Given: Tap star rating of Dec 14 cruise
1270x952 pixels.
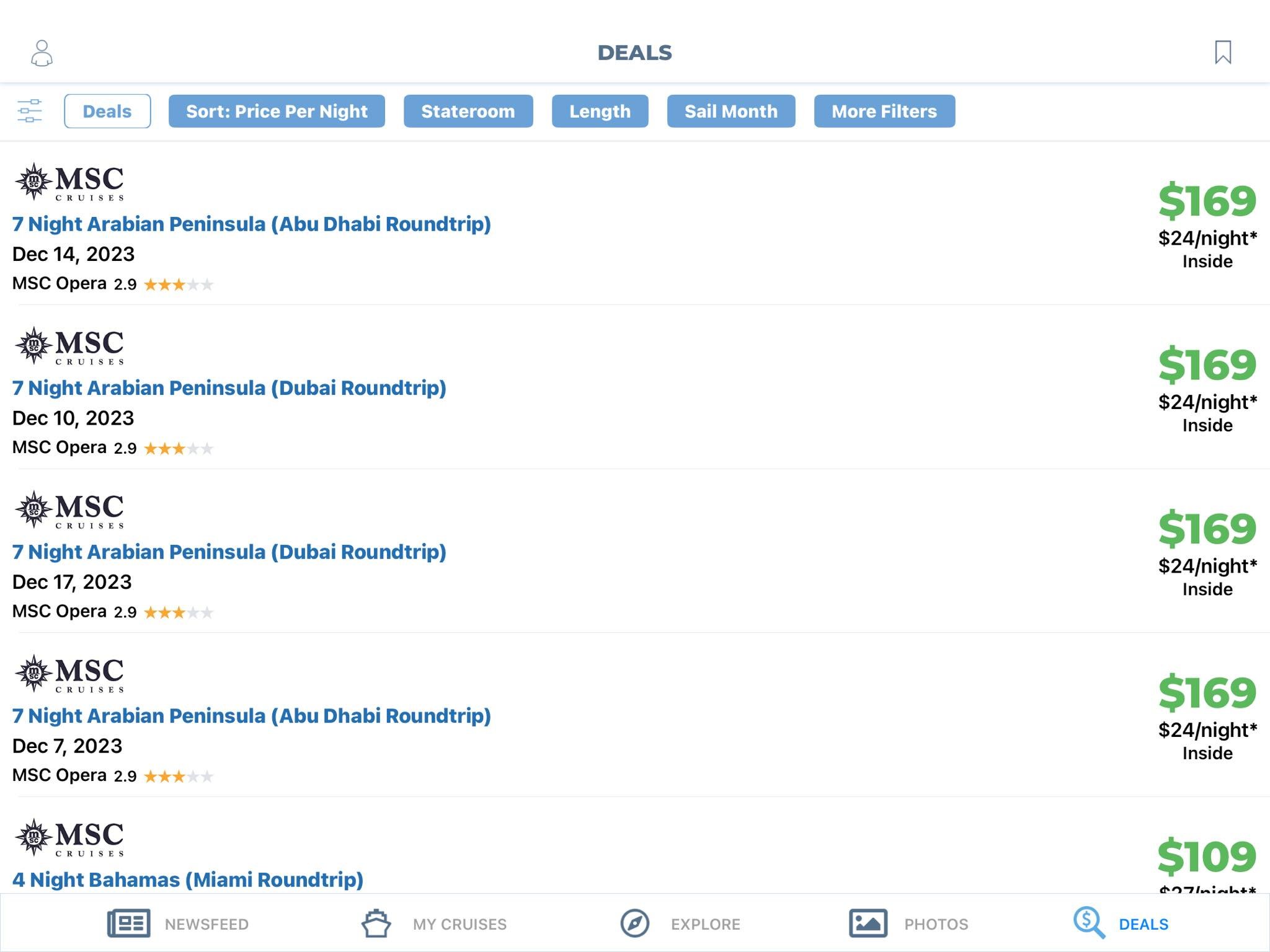Looking at the screenshot, I should 179,284.
